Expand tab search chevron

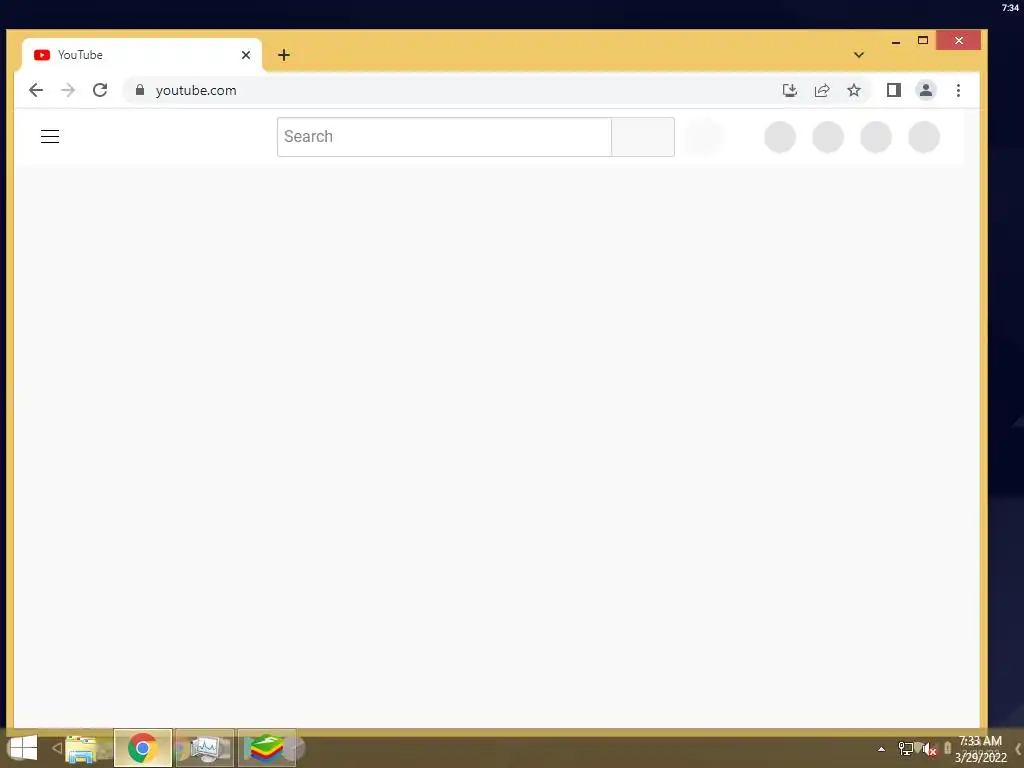859,55
